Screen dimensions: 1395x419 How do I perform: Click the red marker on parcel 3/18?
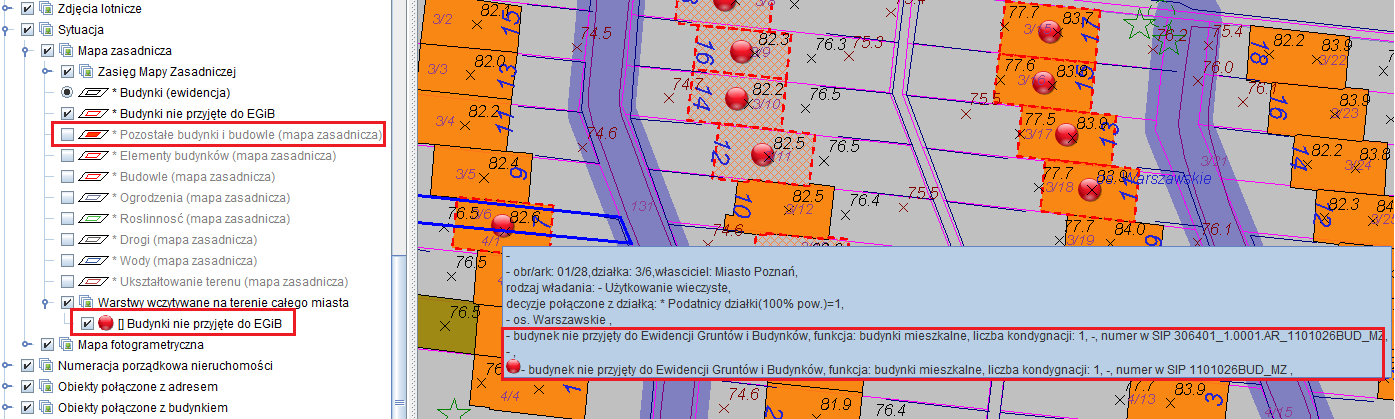point(1090,188)
